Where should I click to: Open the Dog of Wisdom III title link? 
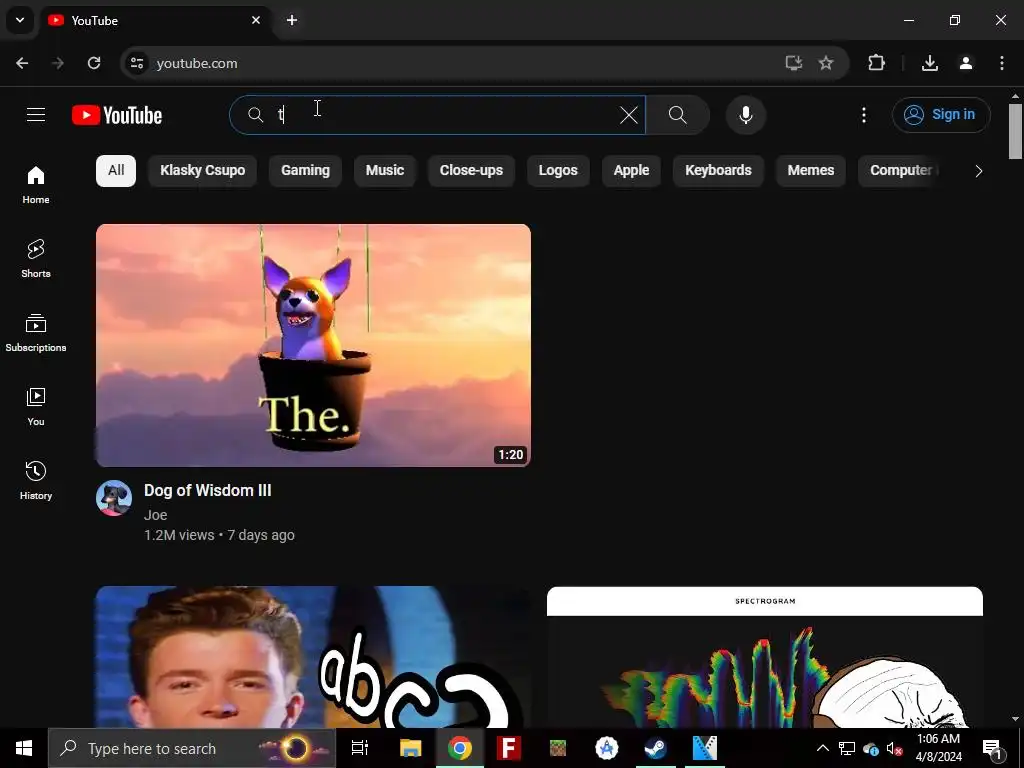208,490
